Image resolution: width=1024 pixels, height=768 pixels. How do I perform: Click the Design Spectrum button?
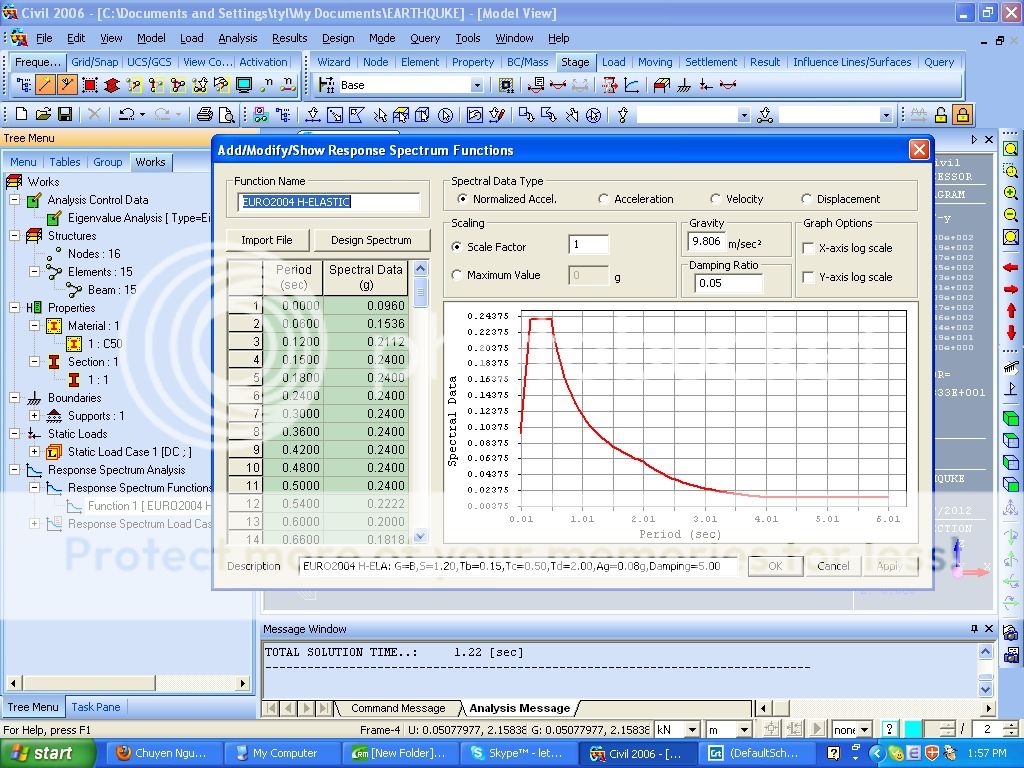(371, 240)
